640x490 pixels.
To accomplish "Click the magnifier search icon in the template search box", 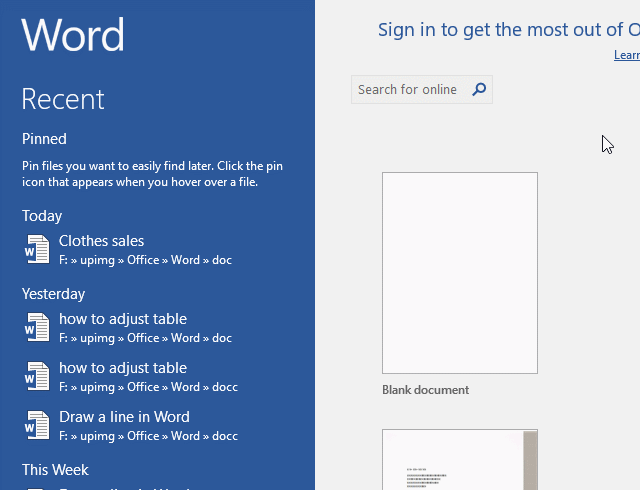I will pos(479,89).
